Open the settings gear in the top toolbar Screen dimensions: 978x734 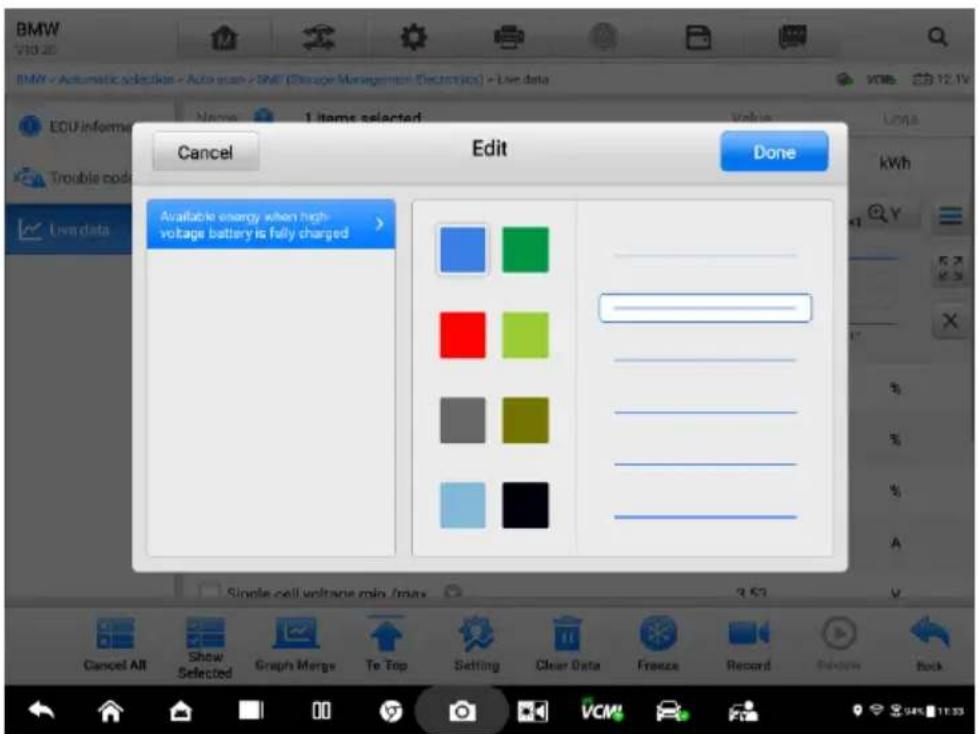click(414, 38)
